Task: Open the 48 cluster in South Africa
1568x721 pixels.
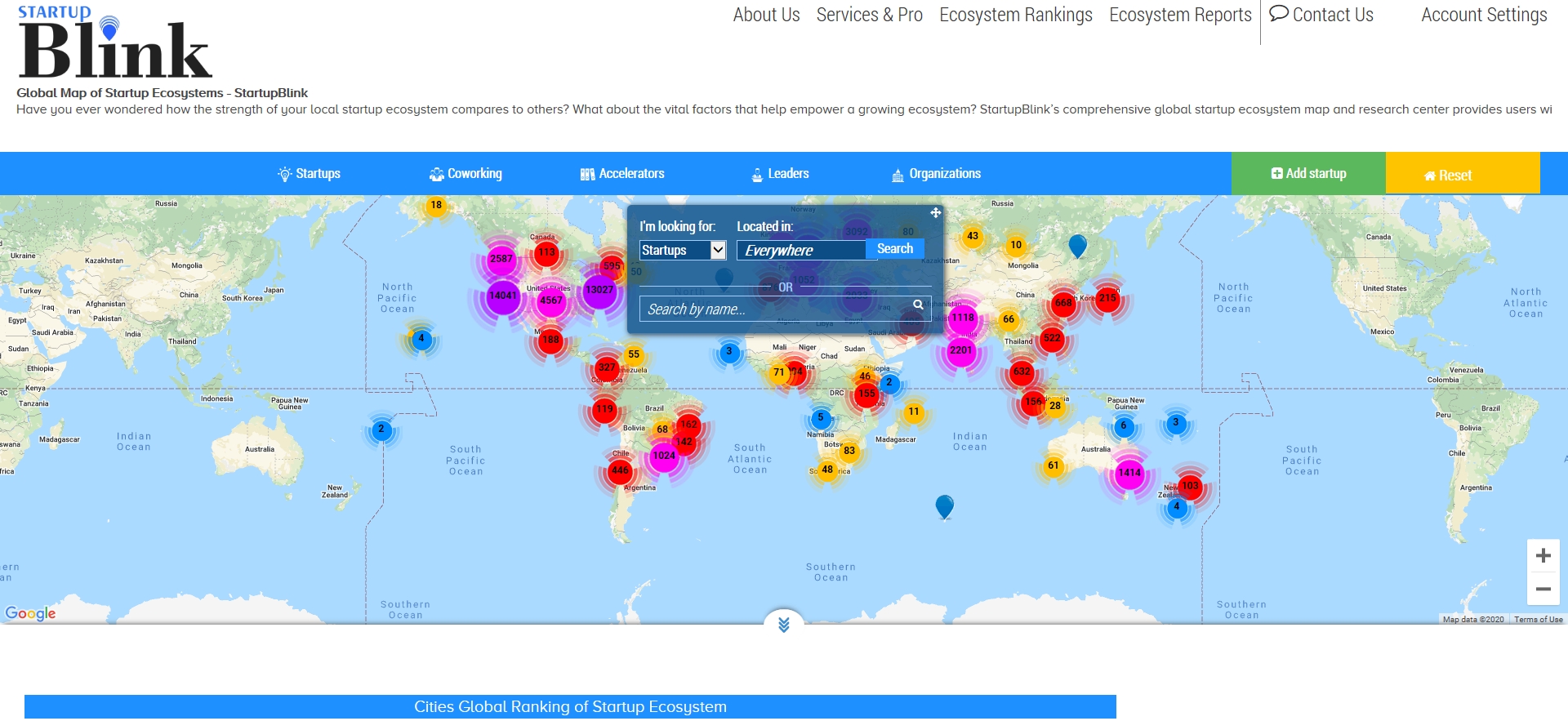Action: [827, 470]
